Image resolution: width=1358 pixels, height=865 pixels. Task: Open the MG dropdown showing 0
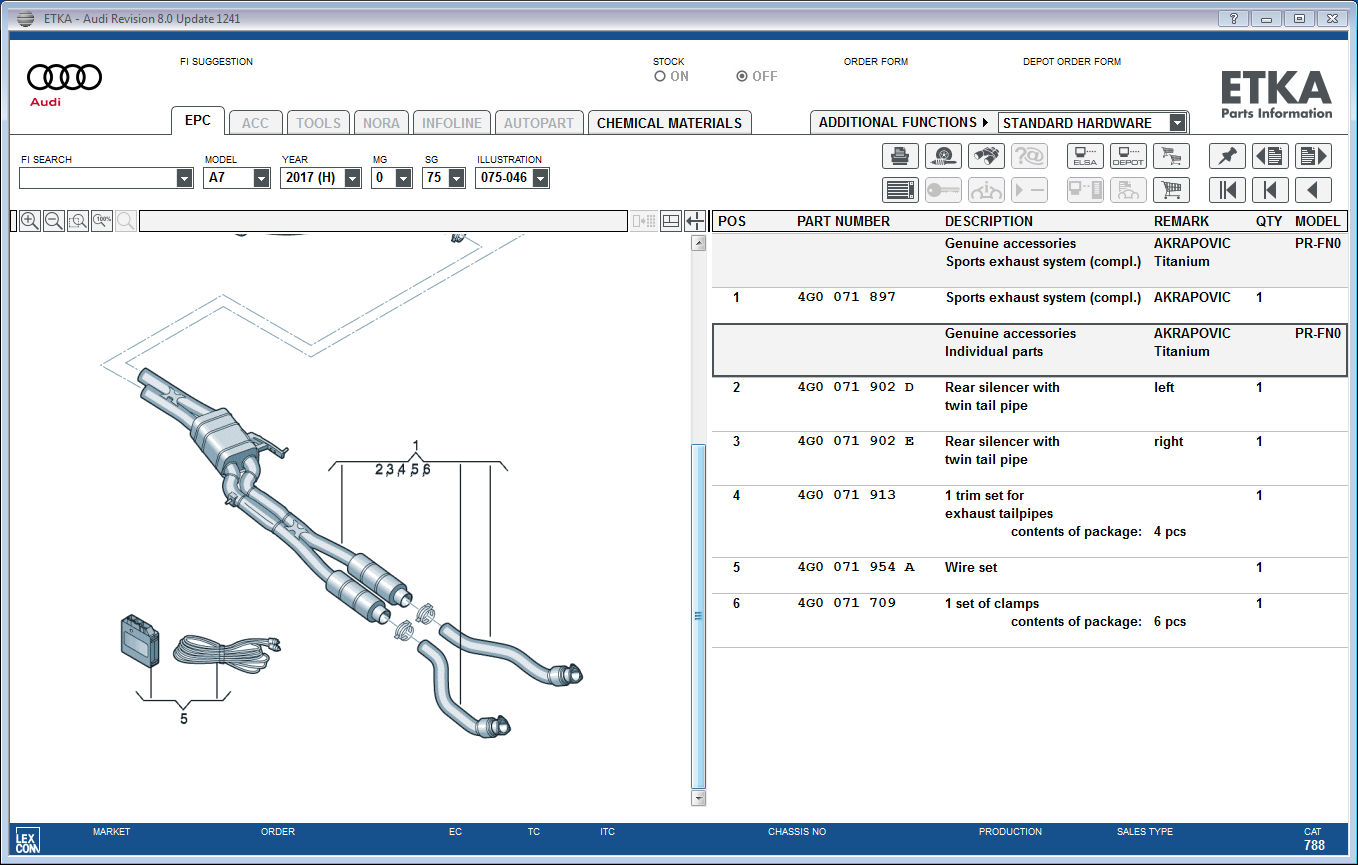[404, 178]
